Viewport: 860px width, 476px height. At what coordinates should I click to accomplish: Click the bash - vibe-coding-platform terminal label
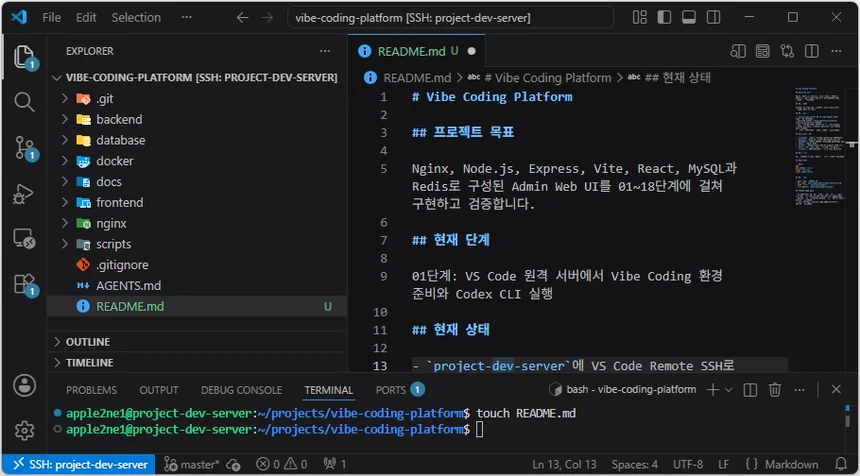pyautogui.click(x=623, y=390)
